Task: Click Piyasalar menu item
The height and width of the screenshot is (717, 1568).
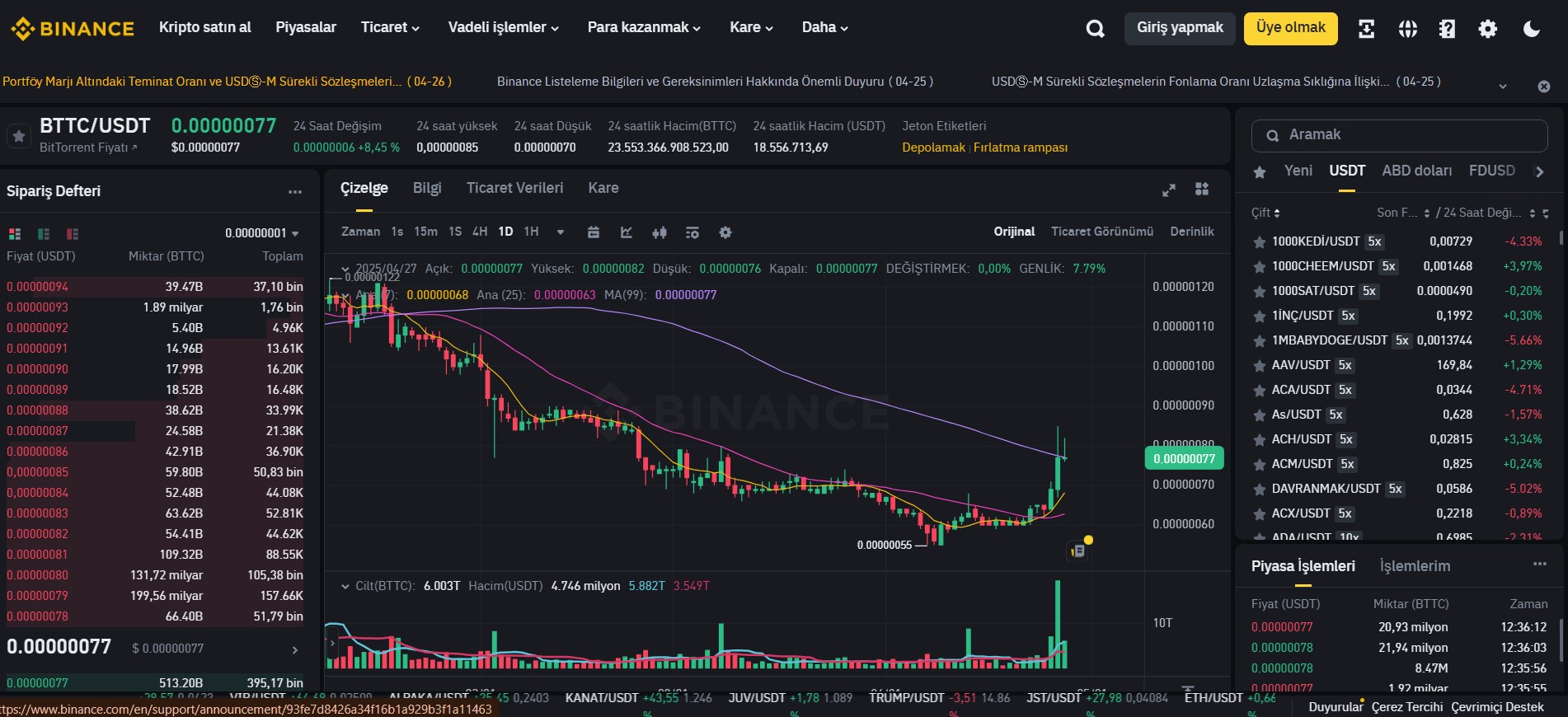Action: pyautogui.click(x=306, y=27)
